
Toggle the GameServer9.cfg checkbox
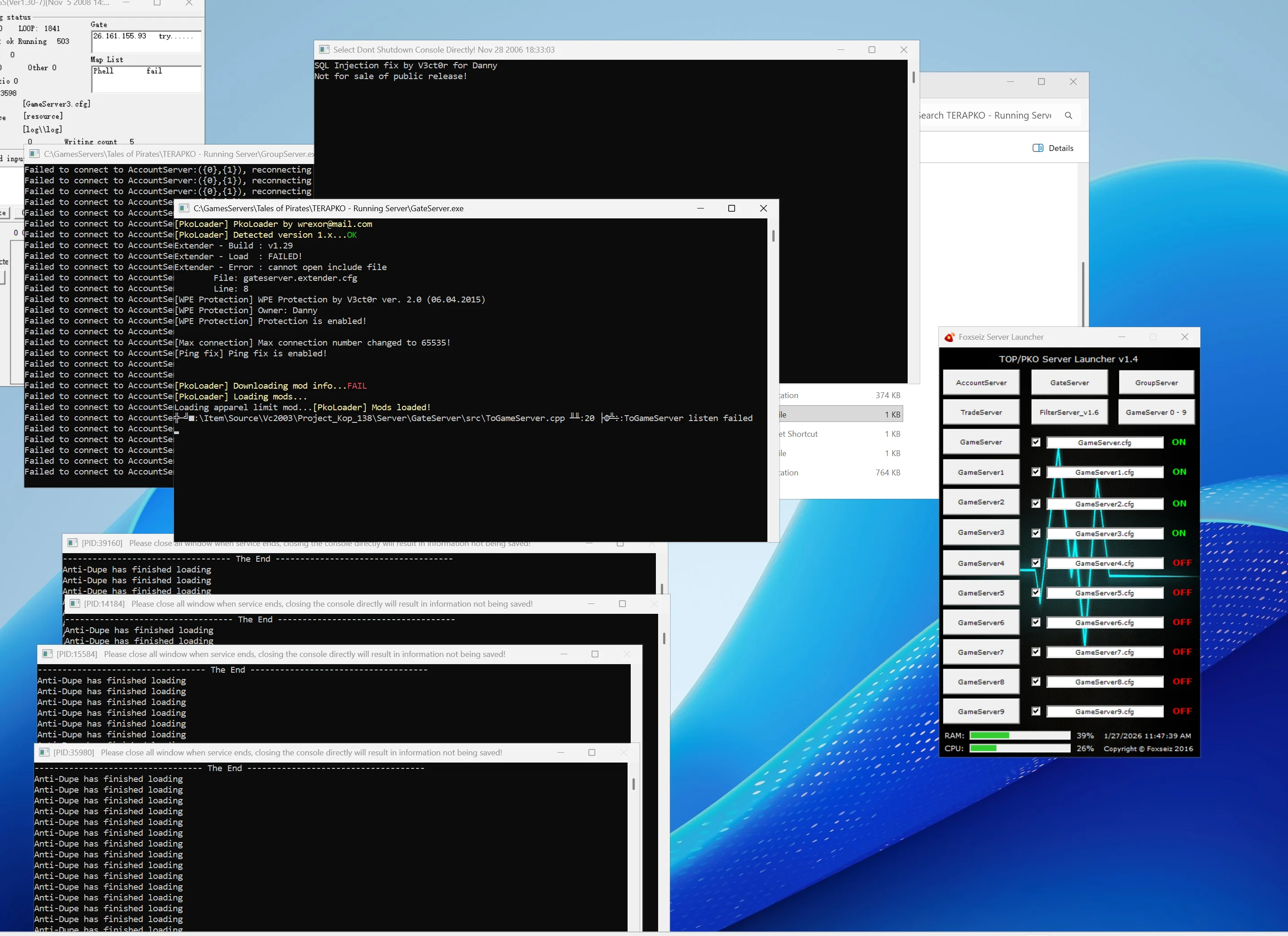tap(1036, 711)
